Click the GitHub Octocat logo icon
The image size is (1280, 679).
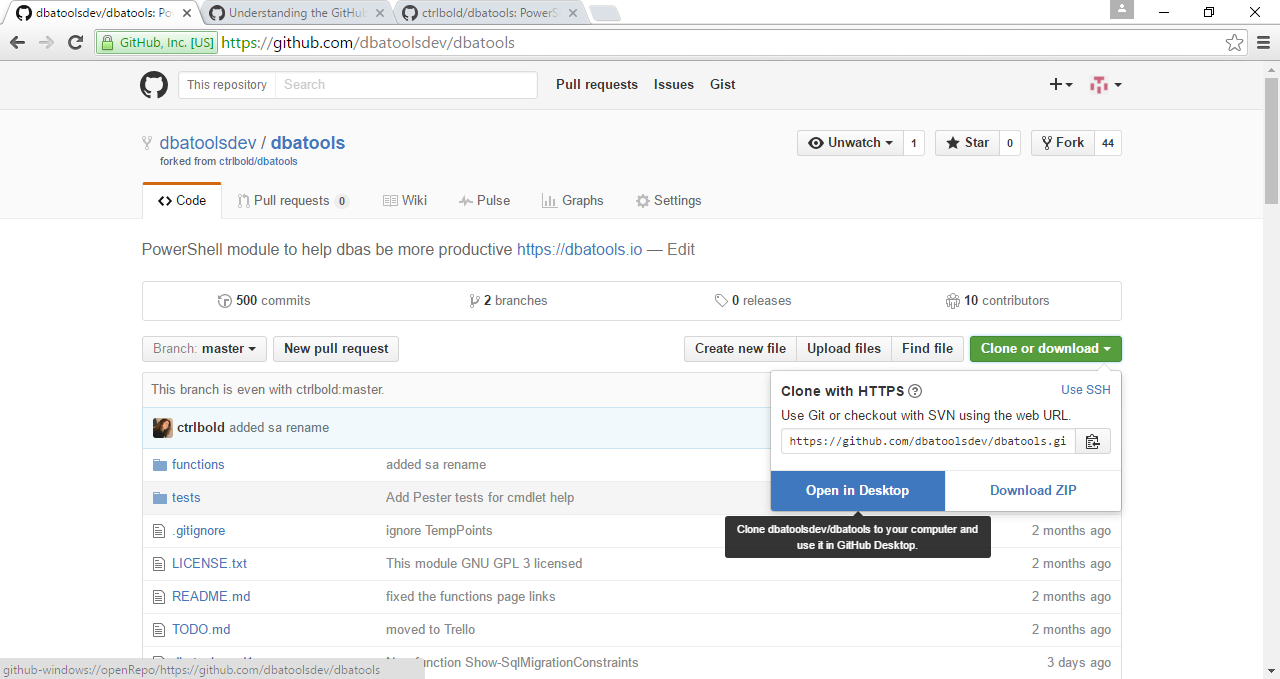point(154,85)
